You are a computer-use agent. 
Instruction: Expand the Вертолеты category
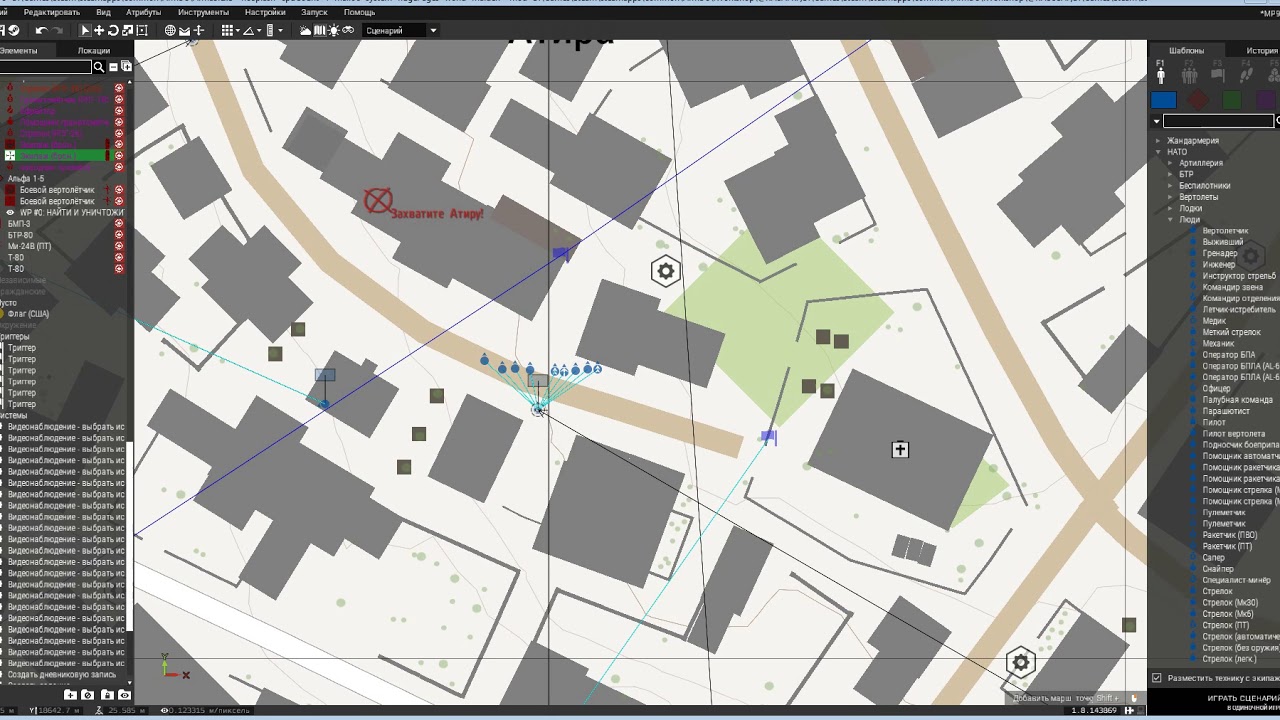coord(1171,197)
